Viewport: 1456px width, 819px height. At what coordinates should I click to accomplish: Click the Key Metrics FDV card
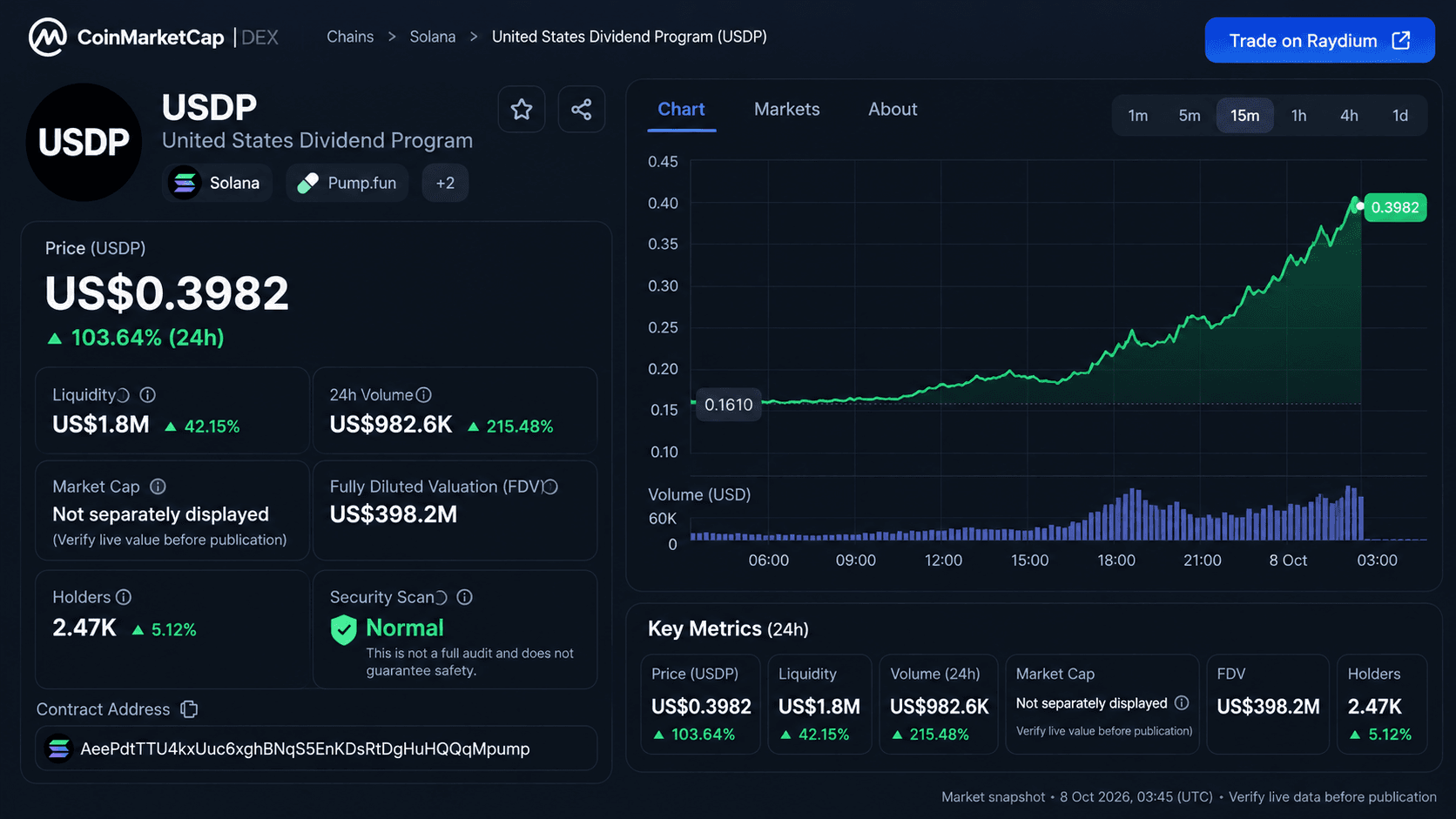click(x=1268, y=704)
